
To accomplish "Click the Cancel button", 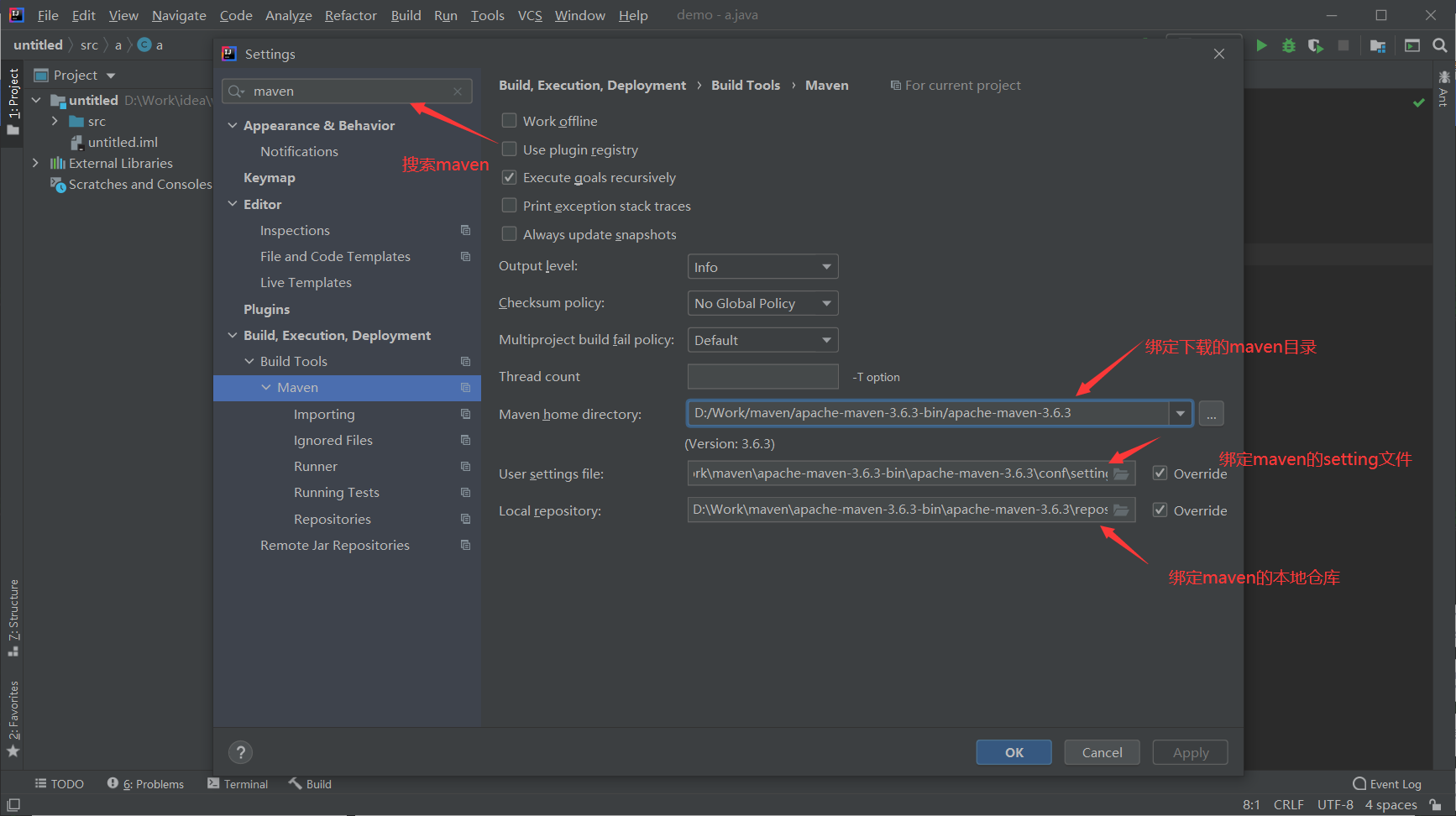I will point(1102,752).
